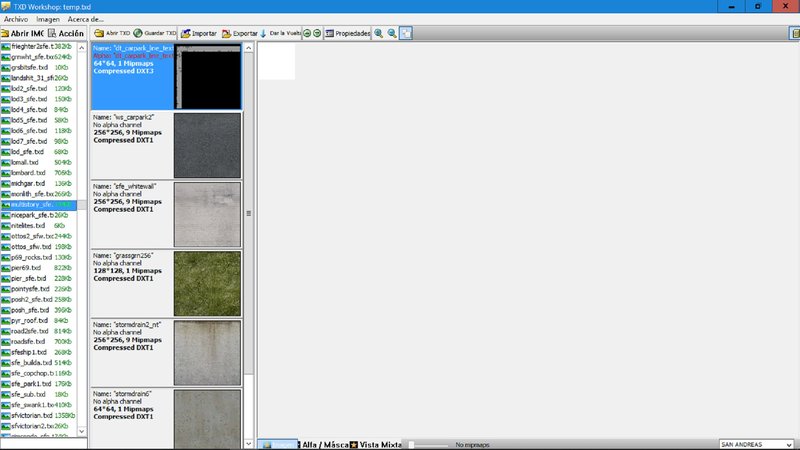Select p69_rocks.txd file

click(39, 257)
